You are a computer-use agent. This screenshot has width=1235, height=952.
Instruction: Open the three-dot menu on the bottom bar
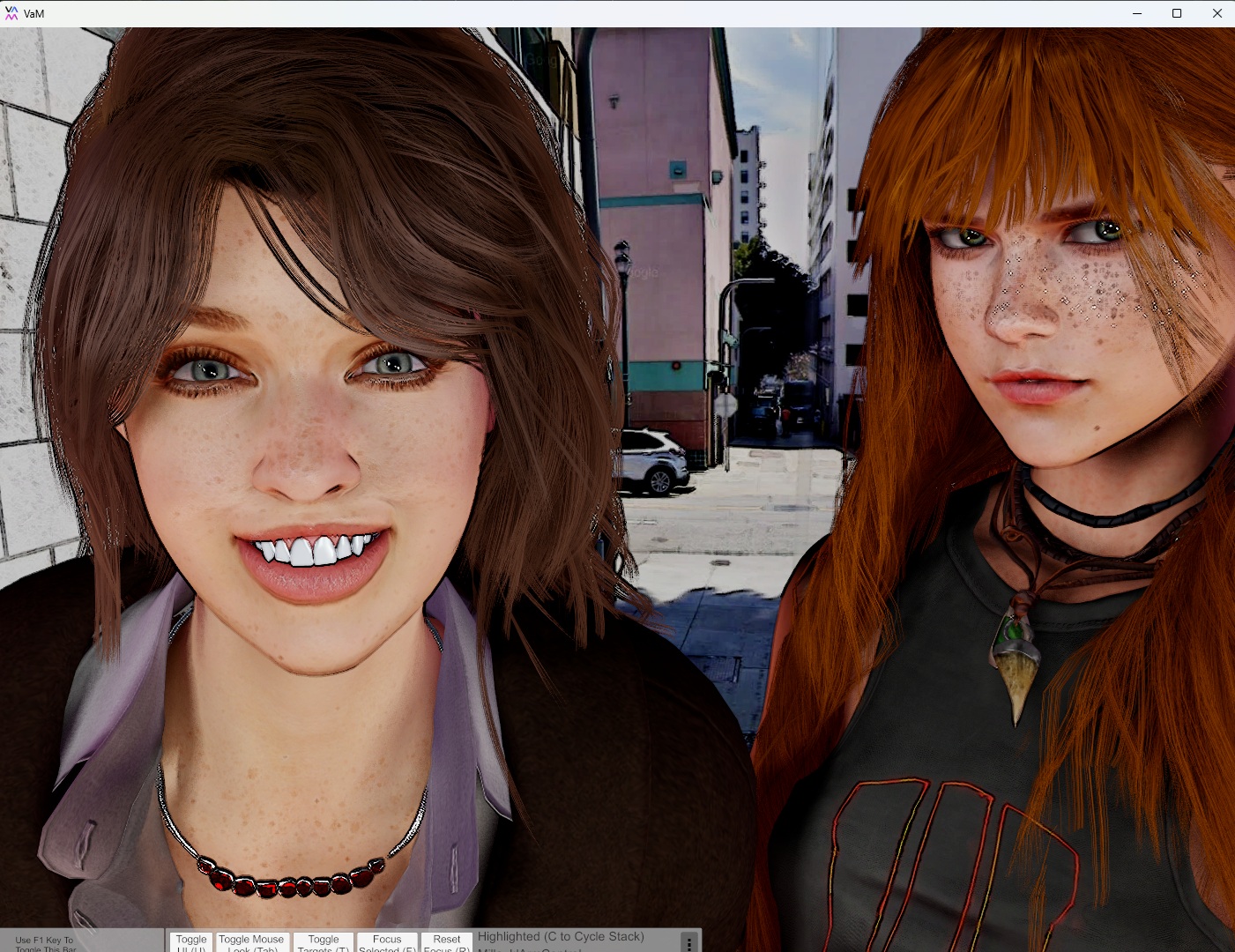pyautogui.click(x=689, y=943)
